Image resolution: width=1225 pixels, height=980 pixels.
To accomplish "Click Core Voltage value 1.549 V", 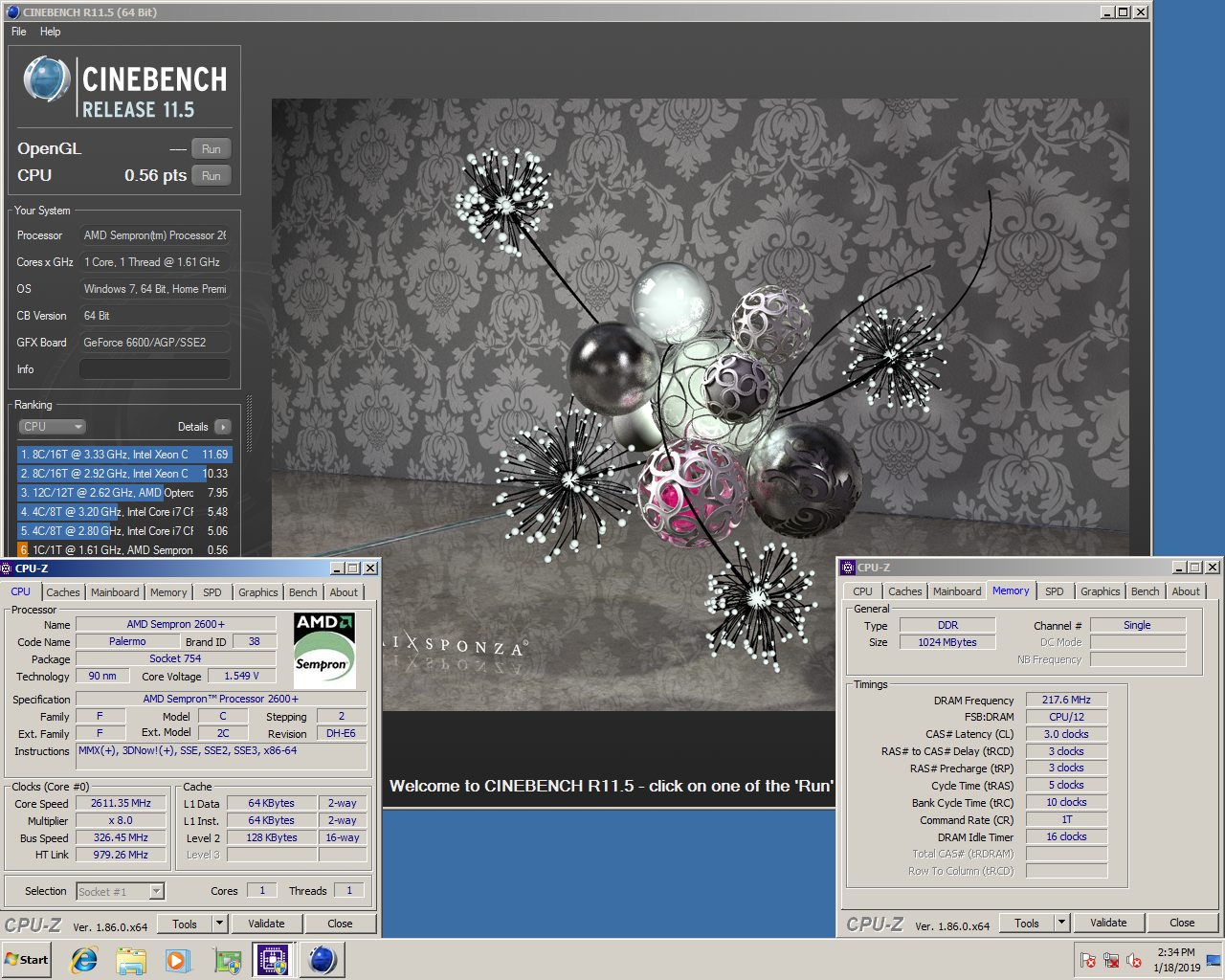I will tap(241, 677).
